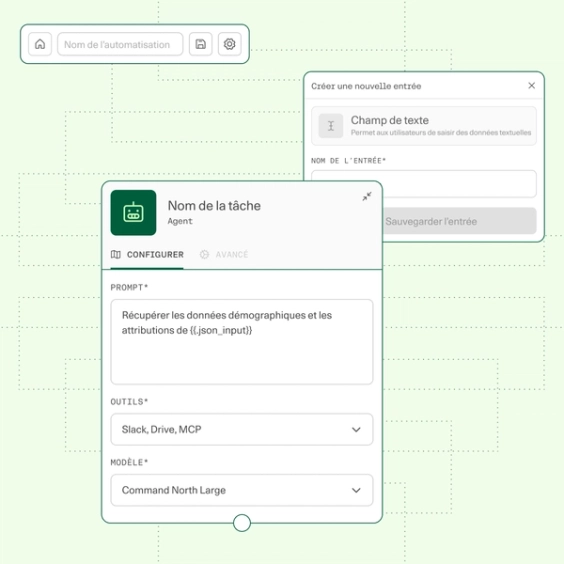Click the home icon button

coord(40,44)
